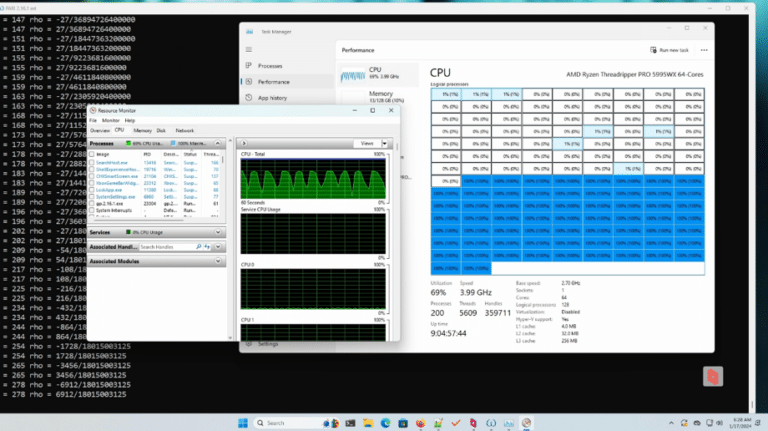This screenshot has width=768, height=431.
Task: Expand the Services section
Action: [x=218, y=232]
